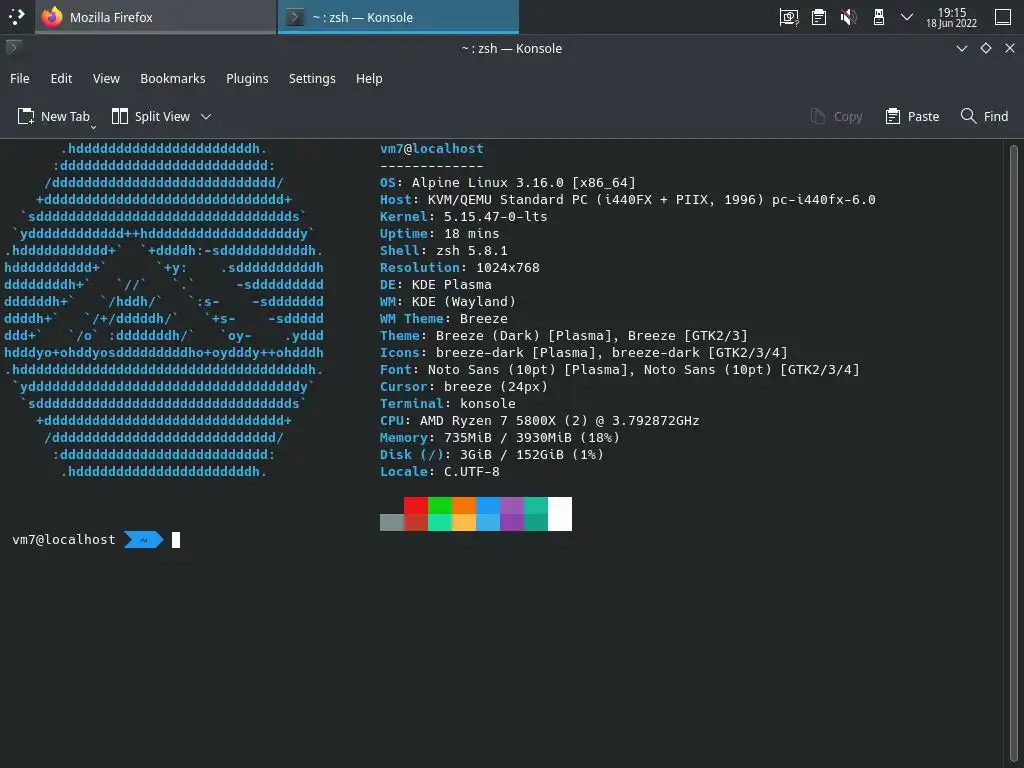Click the Konsole window menu icon in titlebar
The height and width of the screenshot is (768, 1024).
[x=14, y=48]
